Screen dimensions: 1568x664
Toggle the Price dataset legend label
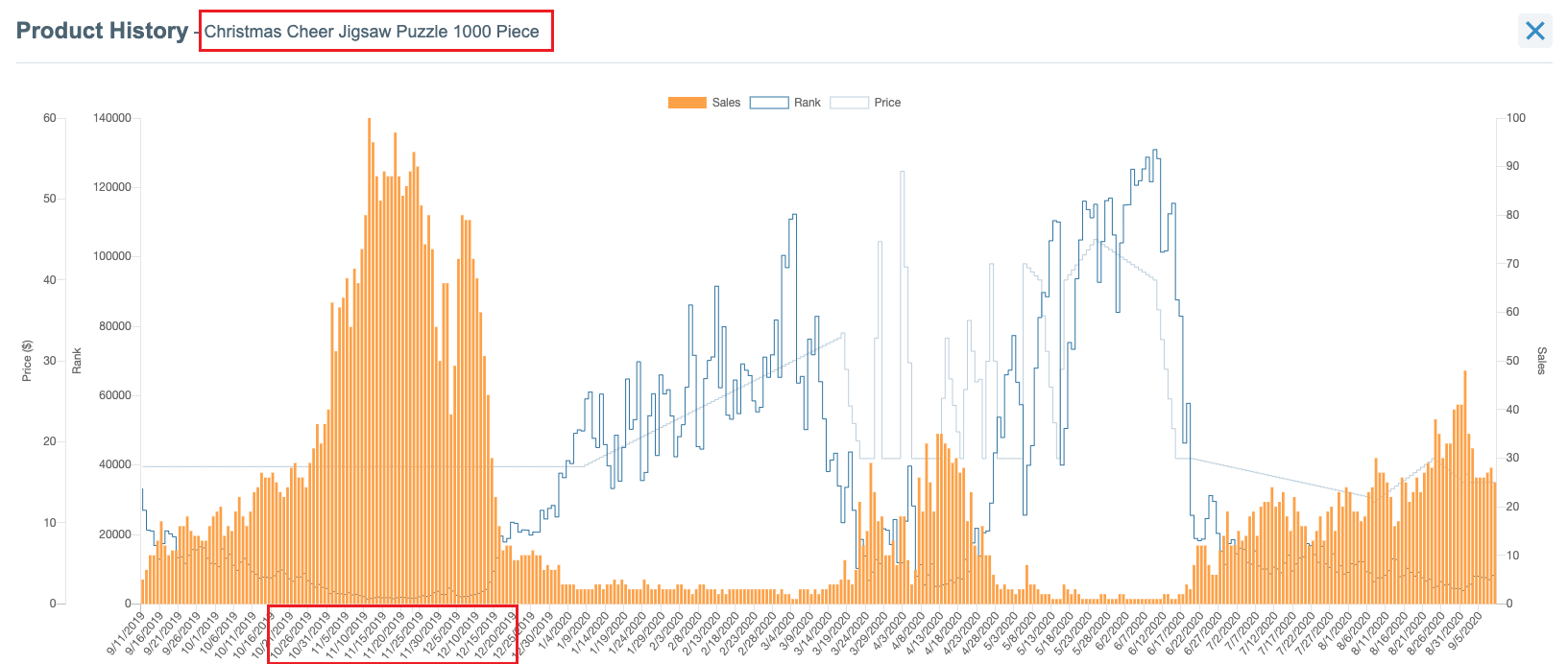[x=887, y=103]
